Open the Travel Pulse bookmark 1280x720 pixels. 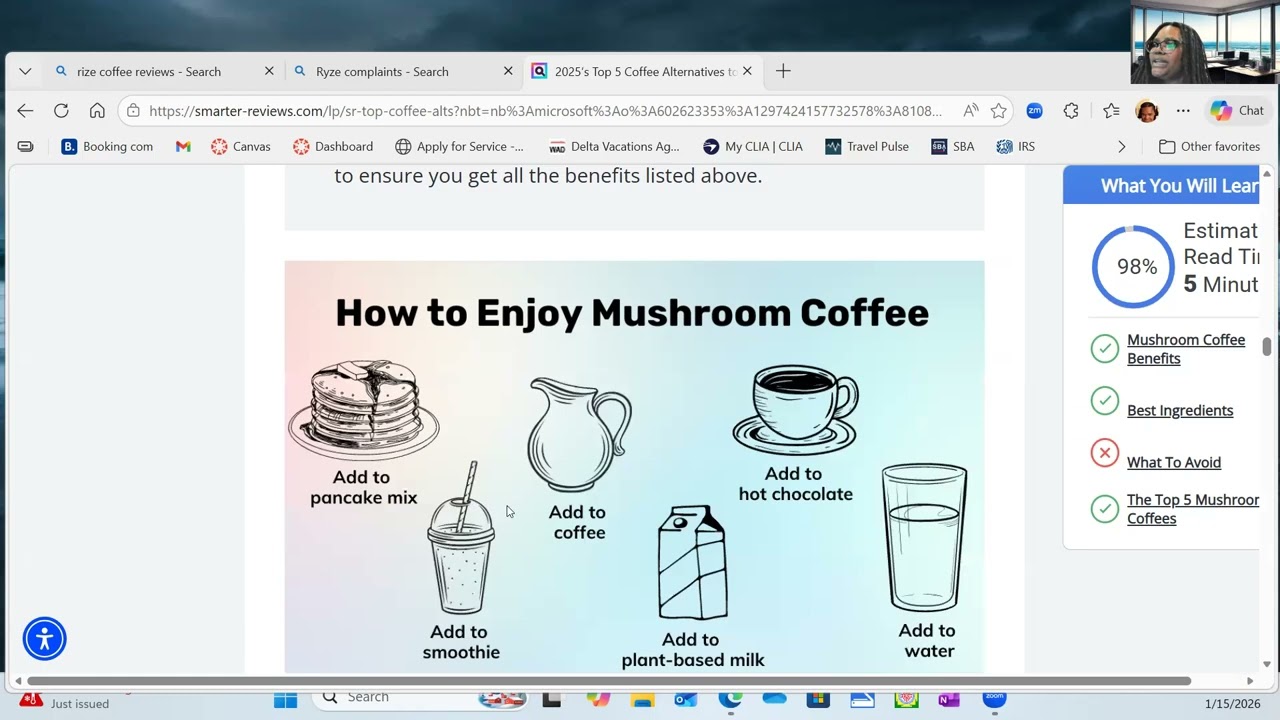click(867, 146)
